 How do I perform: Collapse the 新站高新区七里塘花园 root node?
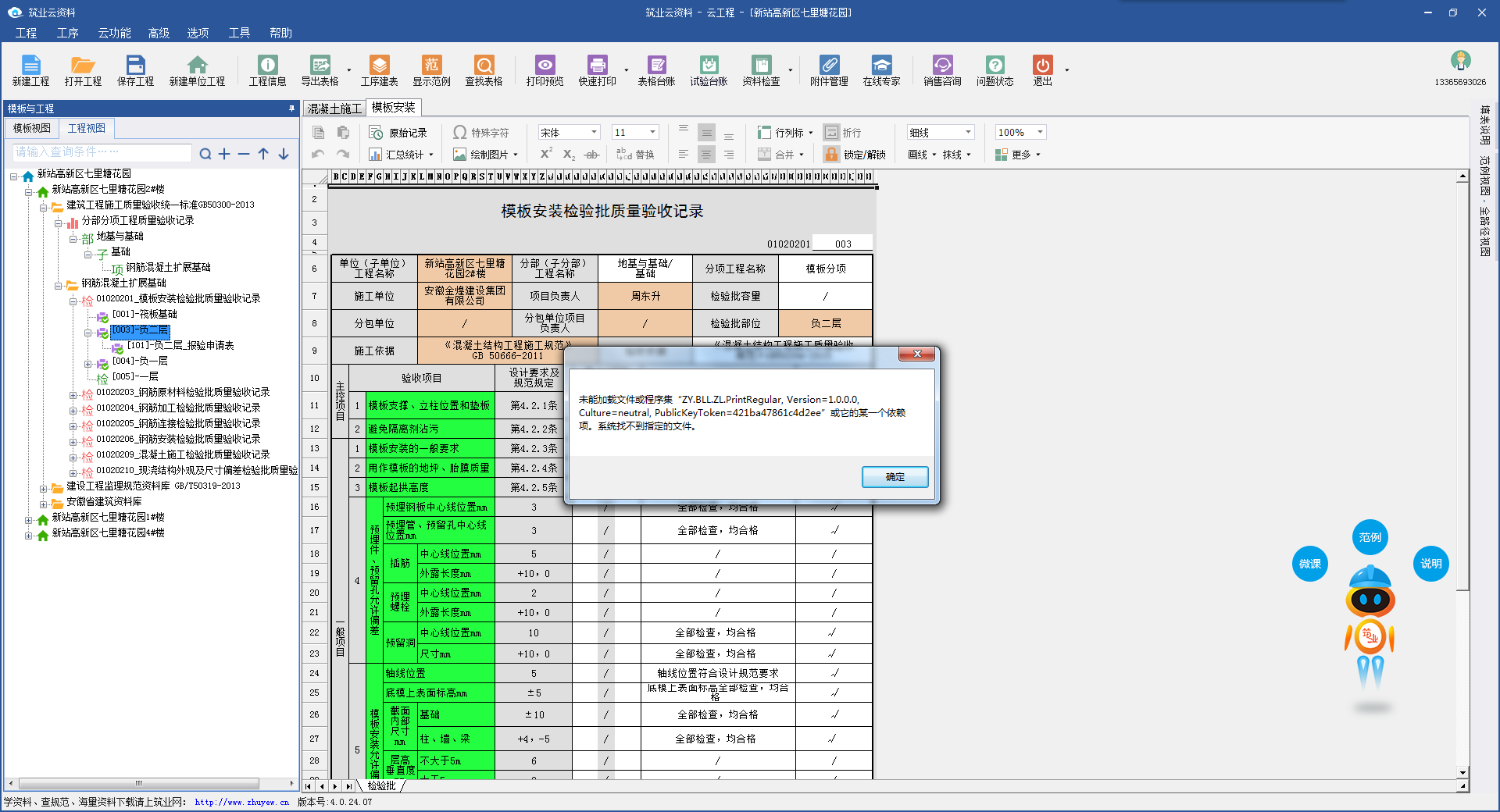point(14,176)
